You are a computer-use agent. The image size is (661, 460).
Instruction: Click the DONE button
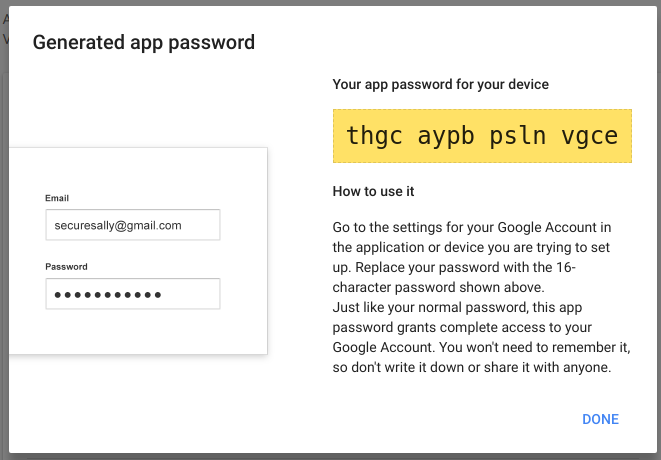tap(600, 419)
